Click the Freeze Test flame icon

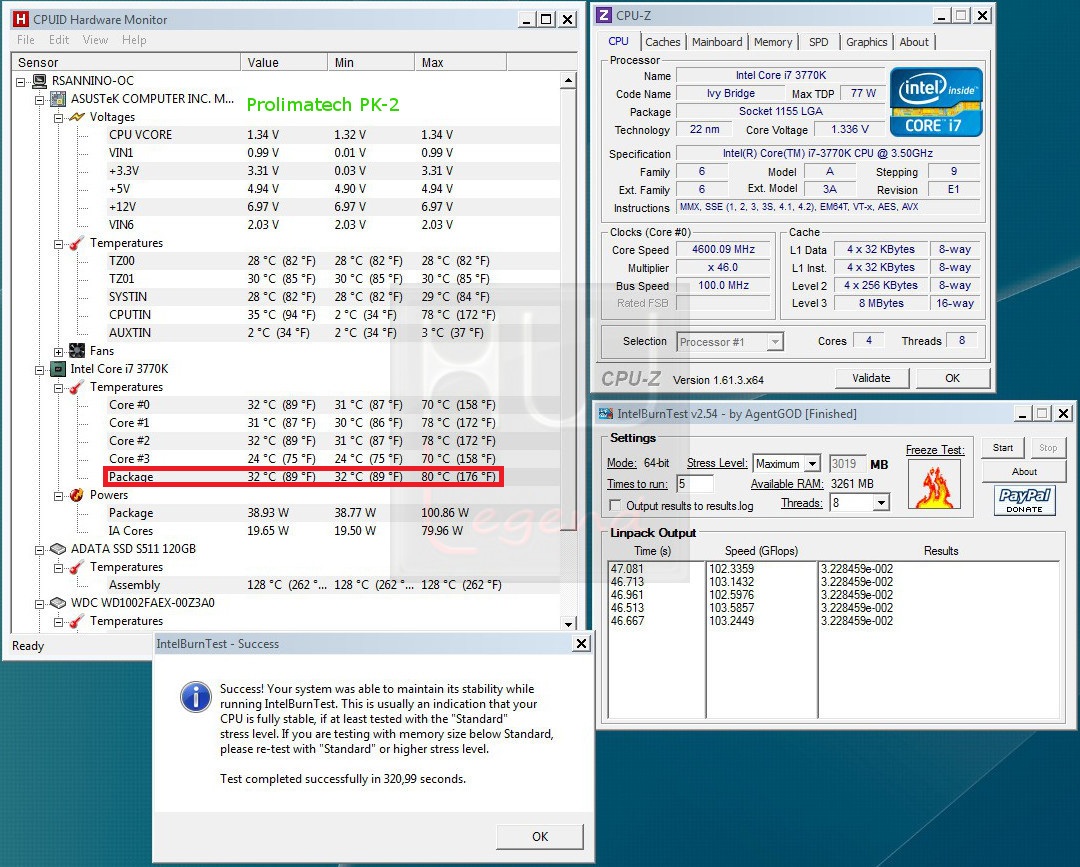pos(935,485)
